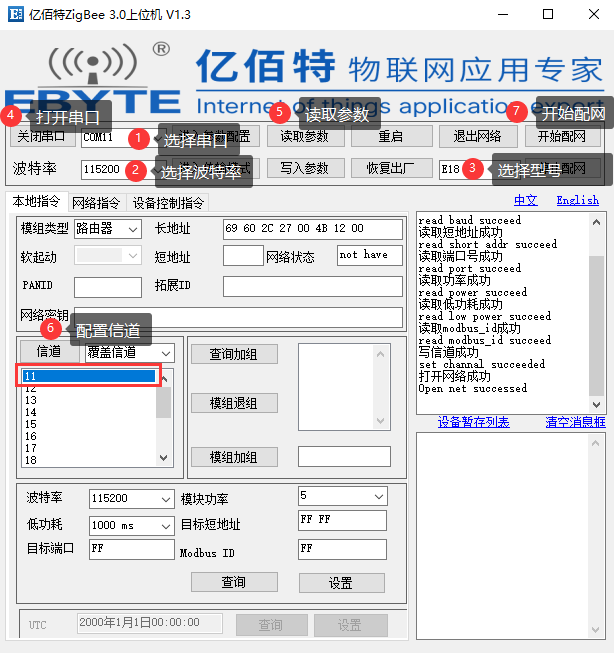614x653 pixels.
Task: Select channel 15 in the list
Action: pyautogui.click(x=89, y=424)
